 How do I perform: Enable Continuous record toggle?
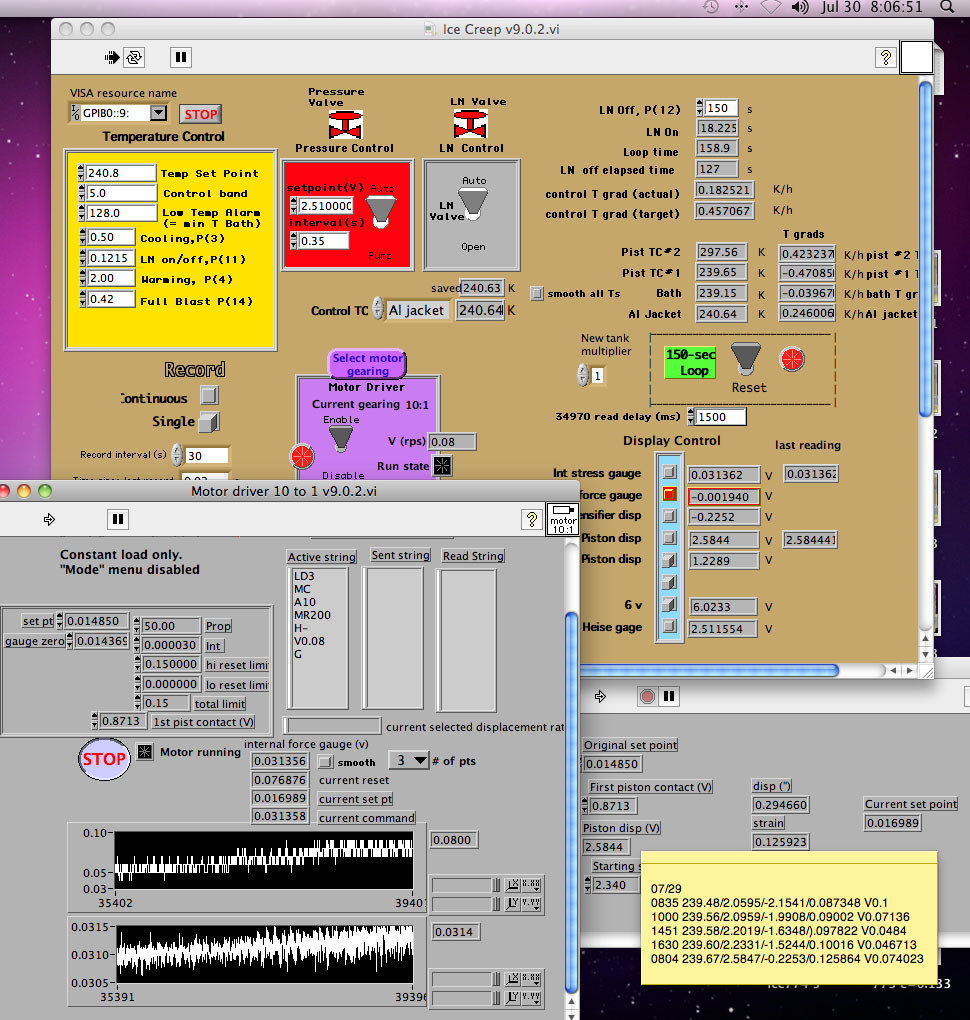209,396
